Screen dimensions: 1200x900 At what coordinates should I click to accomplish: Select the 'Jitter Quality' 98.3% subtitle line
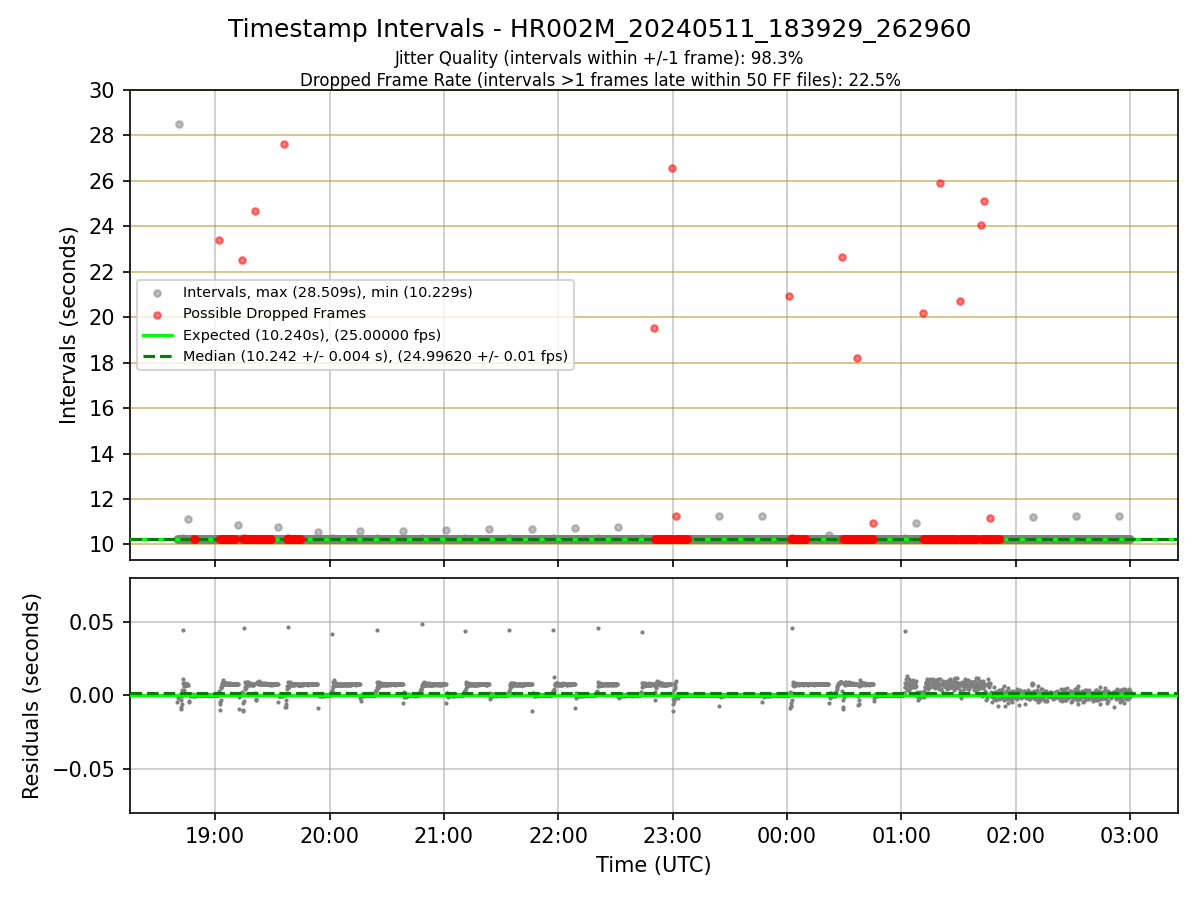(x=599, y=58)
